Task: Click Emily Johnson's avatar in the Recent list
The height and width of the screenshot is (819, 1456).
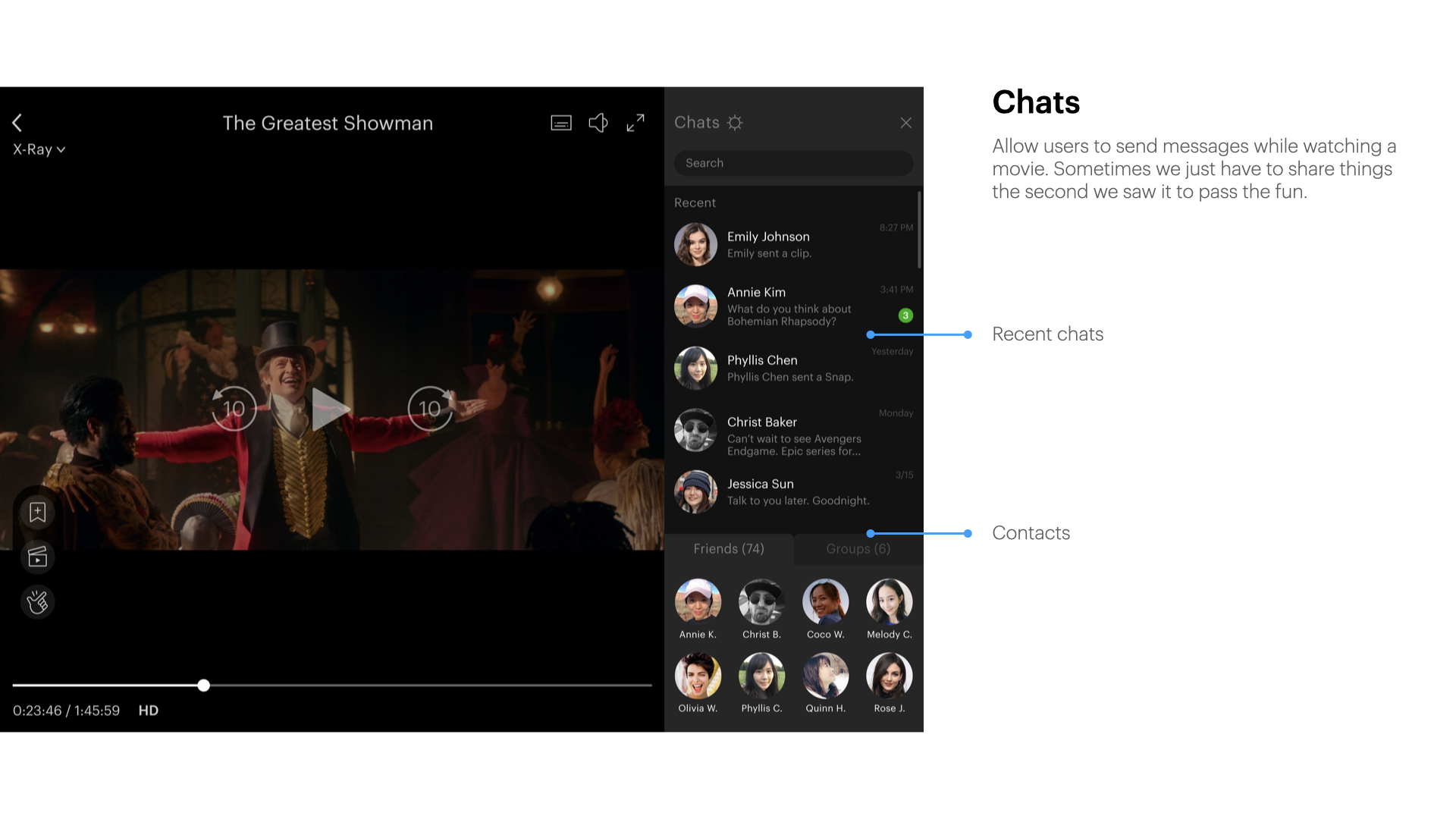Action: [695, 244]
